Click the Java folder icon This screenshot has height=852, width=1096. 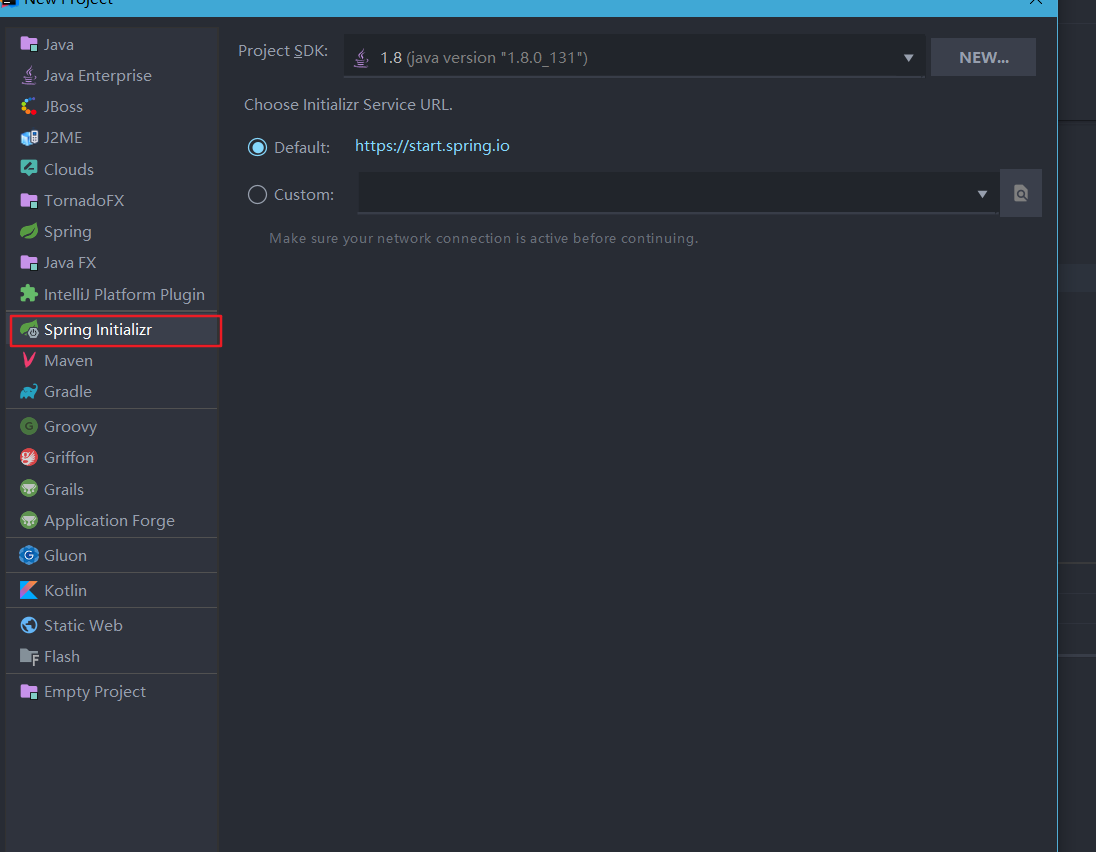click(29, 44)
